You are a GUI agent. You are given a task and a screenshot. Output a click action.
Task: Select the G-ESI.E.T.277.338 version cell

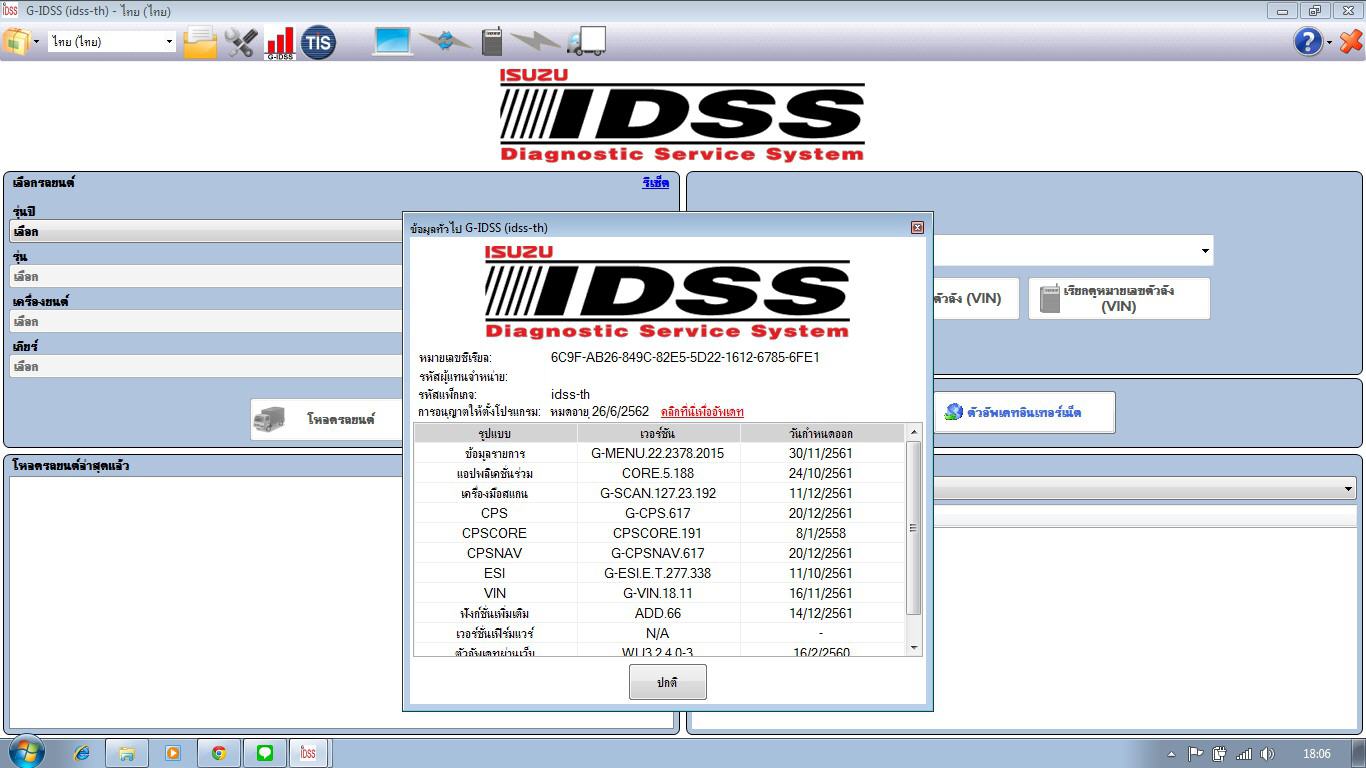pyautogui.click(x=658, y=573)
